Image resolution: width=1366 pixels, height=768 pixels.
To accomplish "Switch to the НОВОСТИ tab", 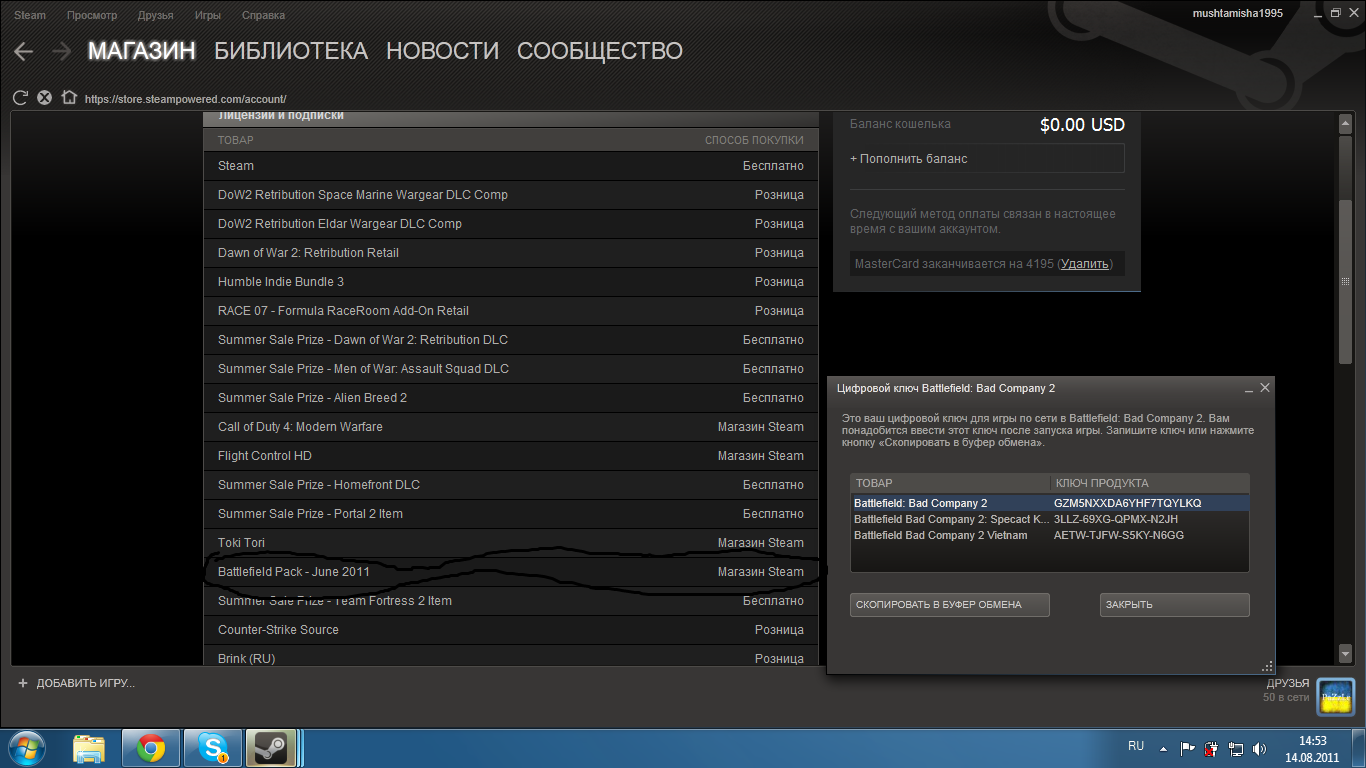I will pyautogui.click(x=442, y=51).
